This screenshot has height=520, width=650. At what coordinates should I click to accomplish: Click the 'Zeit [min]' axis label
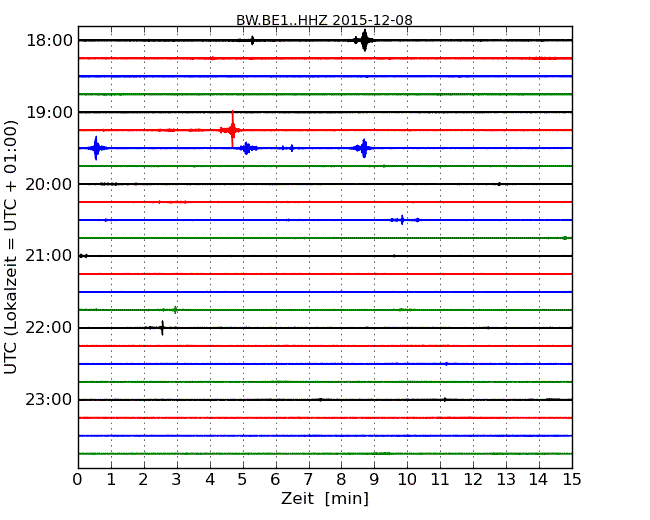[x=325, y=498]
